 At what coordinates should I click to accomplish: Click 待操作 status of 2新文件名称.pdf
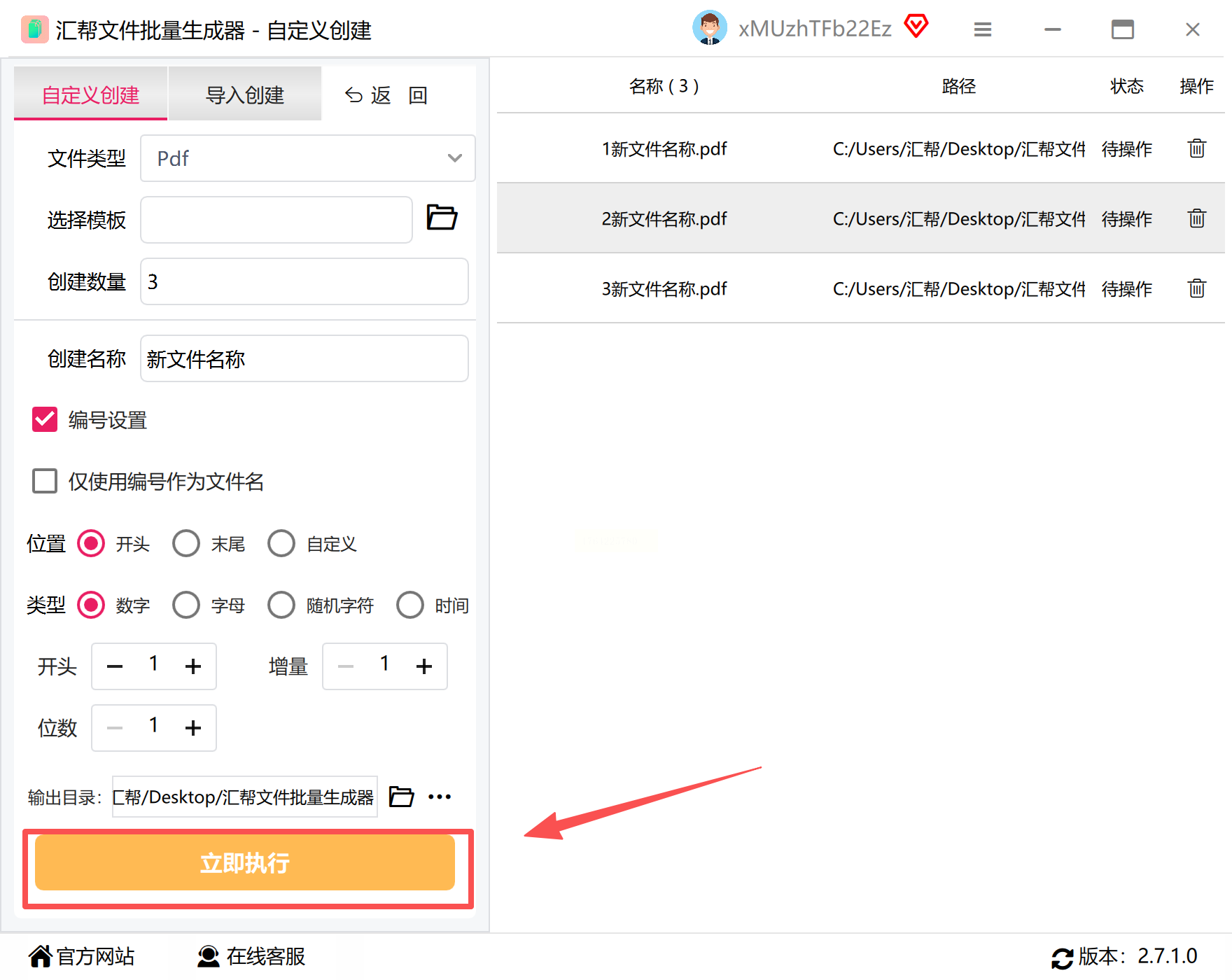pyautogui.click(x=1127, y=219)
